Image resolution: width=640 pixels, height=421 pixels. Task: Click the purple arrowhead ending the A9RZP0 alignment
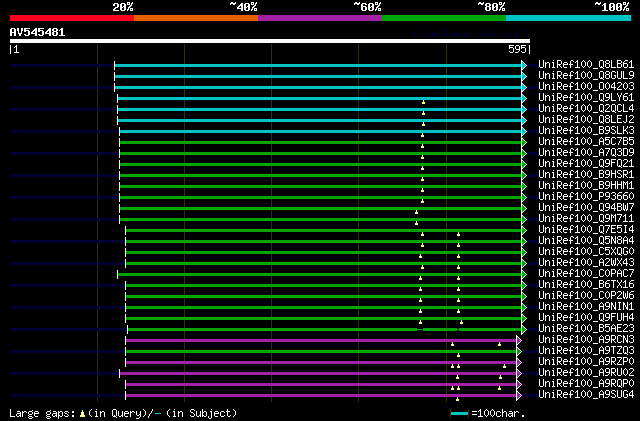tap(519, 363)
